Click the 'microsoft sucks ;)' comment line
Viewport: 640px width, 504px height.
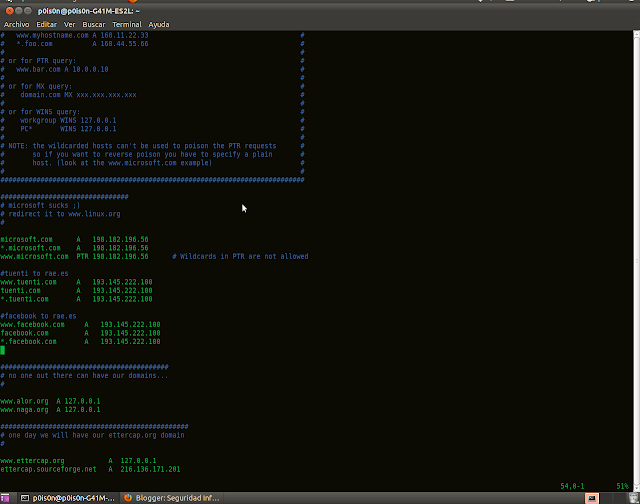[x=40, y=205]
